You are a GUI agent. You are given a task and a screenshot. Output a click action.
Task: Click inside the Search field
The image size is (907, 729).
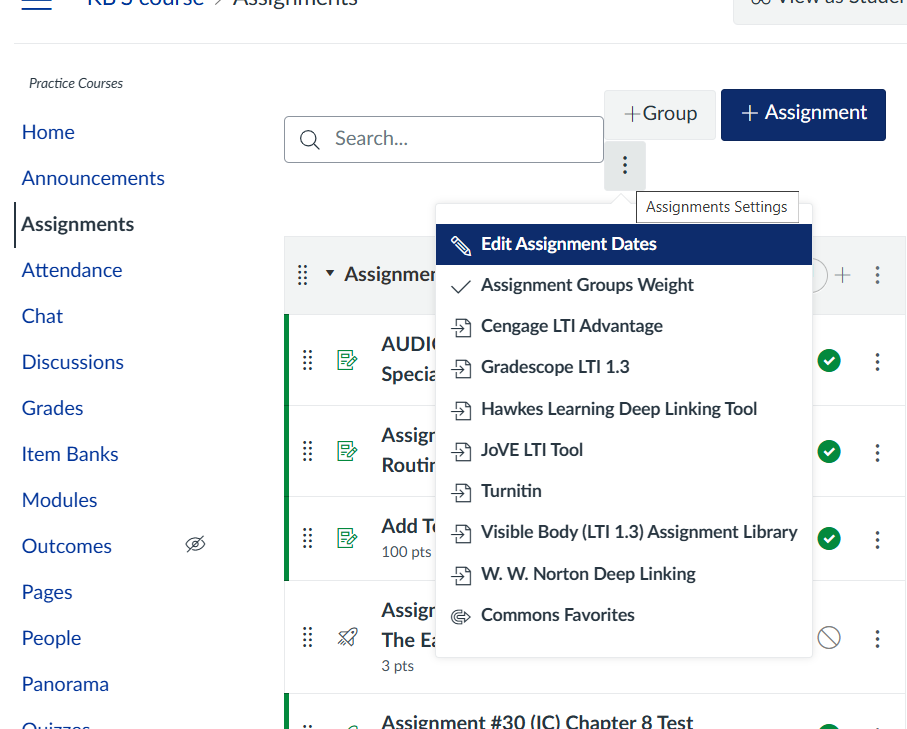[450, 139]
